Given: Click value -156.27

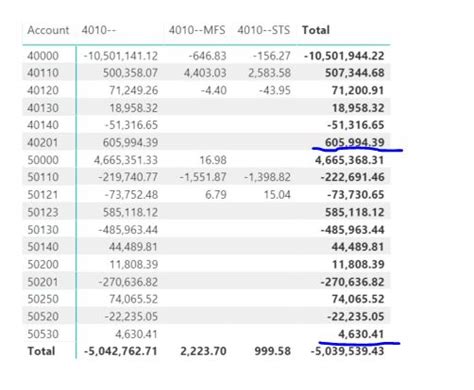Looking at the screenshot, I should coord(272,56).
